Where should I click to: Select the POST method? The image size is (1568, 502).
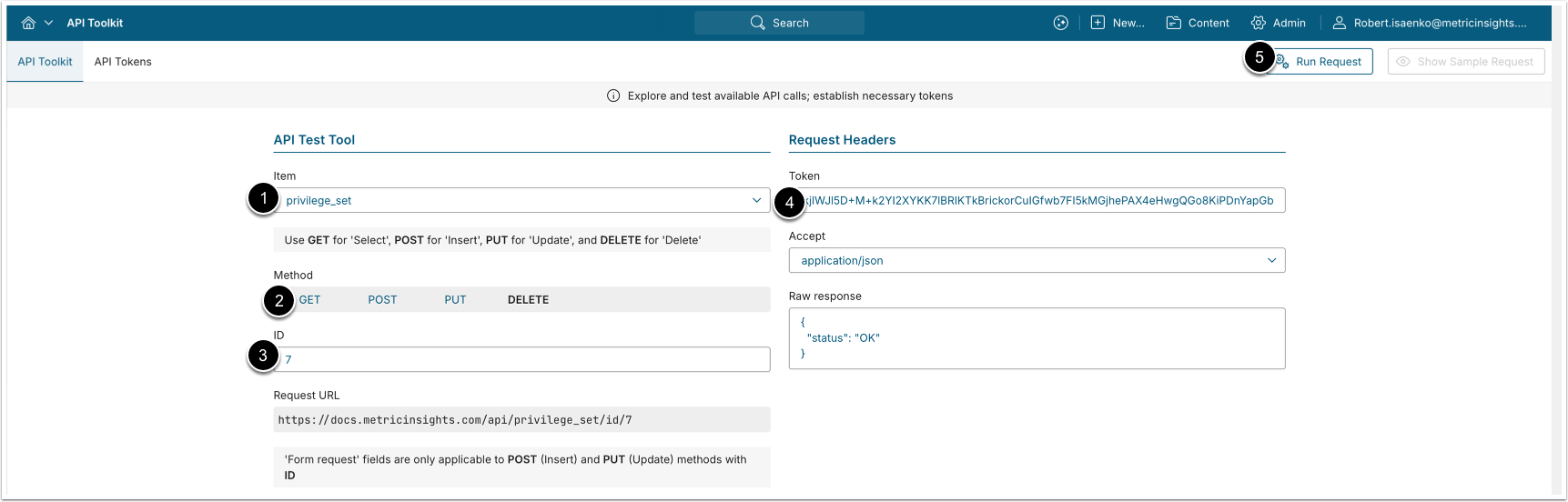click(382, 299)
